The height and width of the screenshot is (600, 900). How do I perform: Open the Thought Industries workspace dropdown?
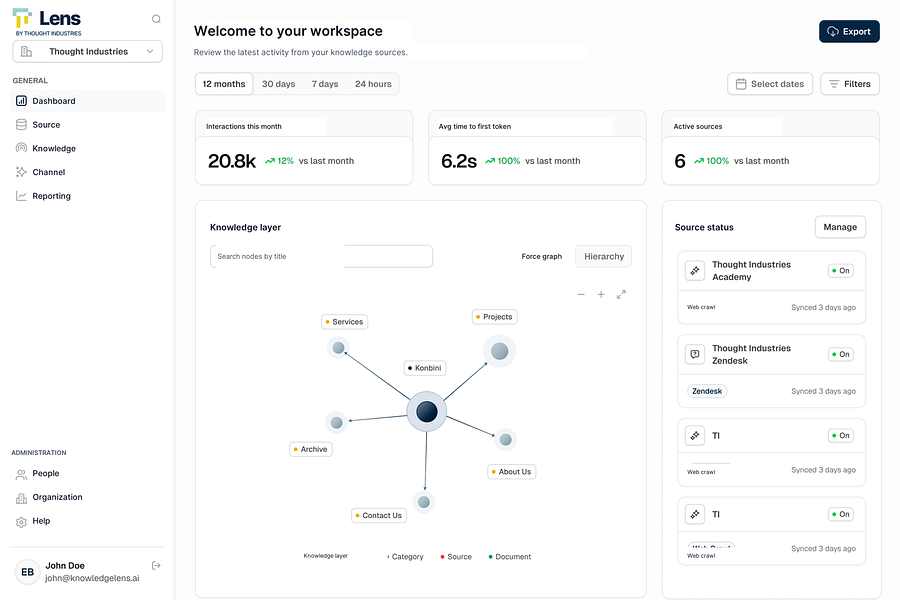pos(87,52)
